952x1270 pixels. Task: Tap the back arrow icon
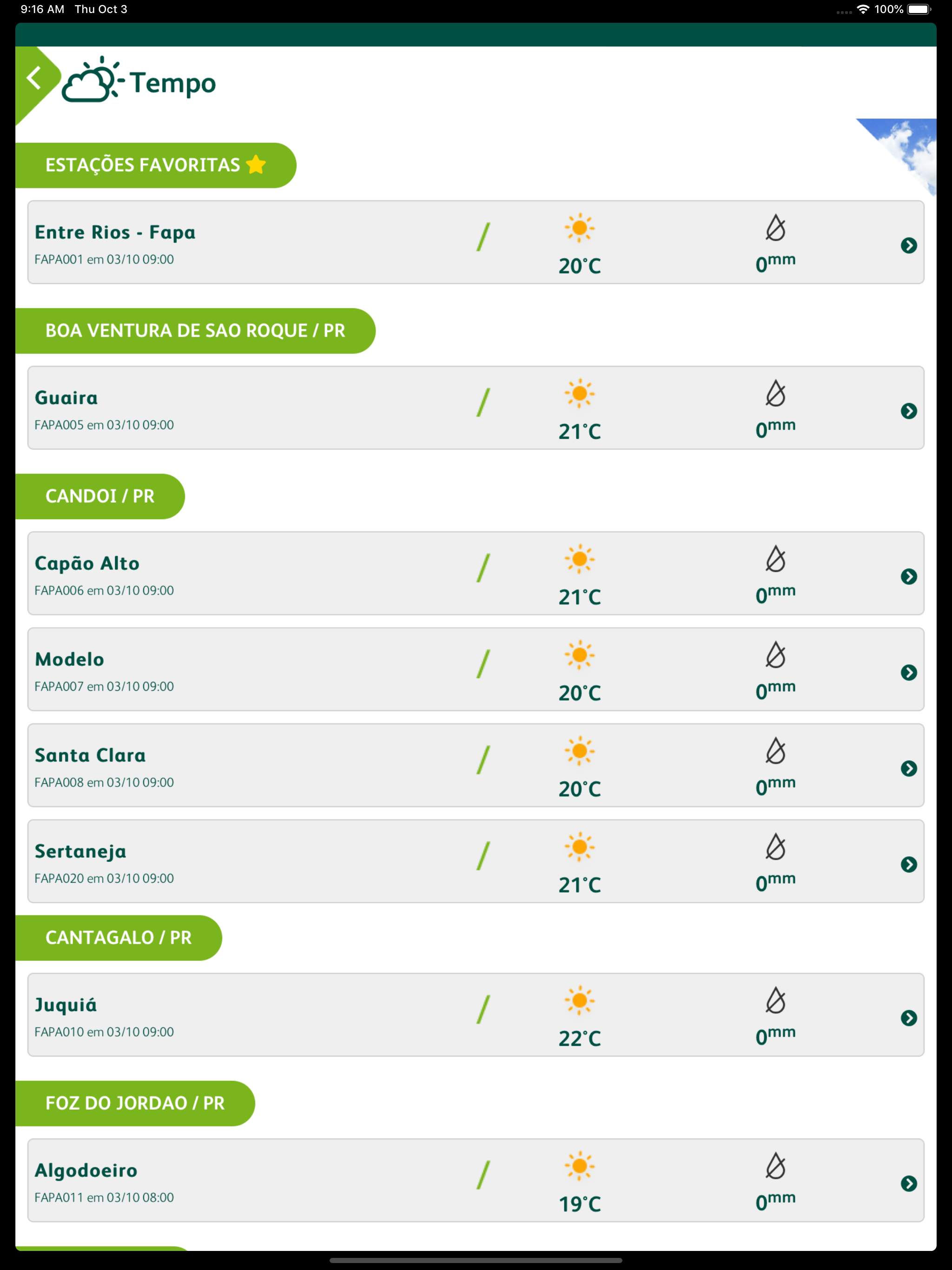click(34, 78)
